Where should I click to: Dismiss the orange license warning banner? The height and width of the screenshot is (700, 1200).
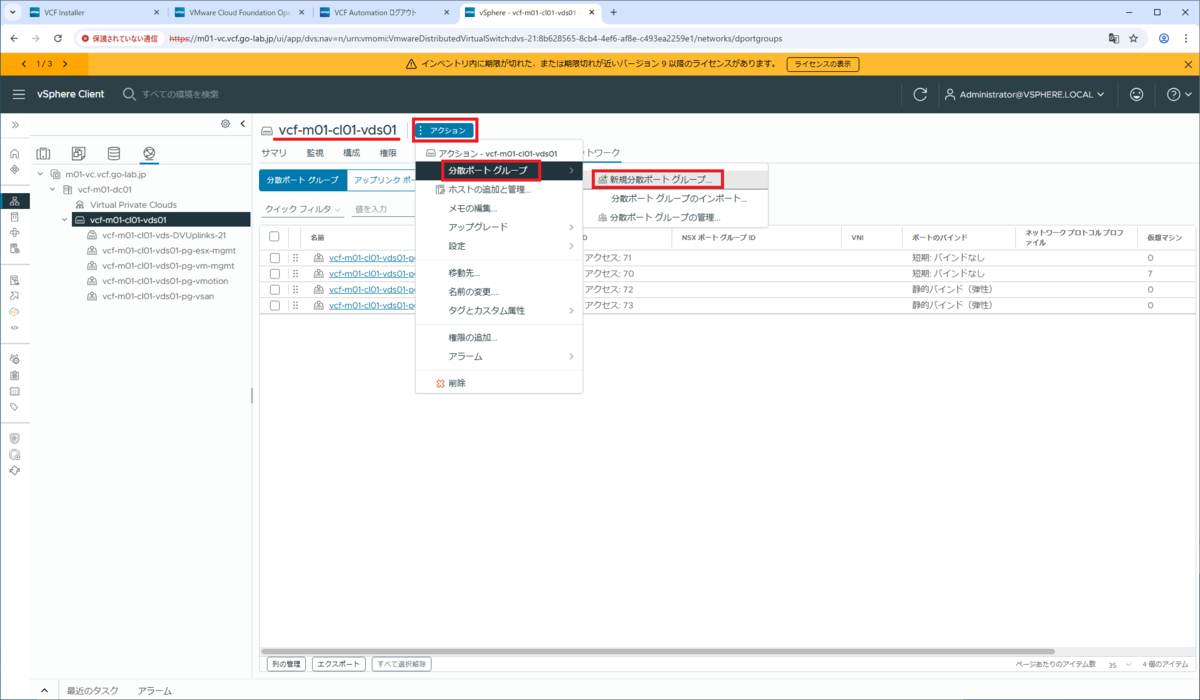click(x=1188, y=64)
